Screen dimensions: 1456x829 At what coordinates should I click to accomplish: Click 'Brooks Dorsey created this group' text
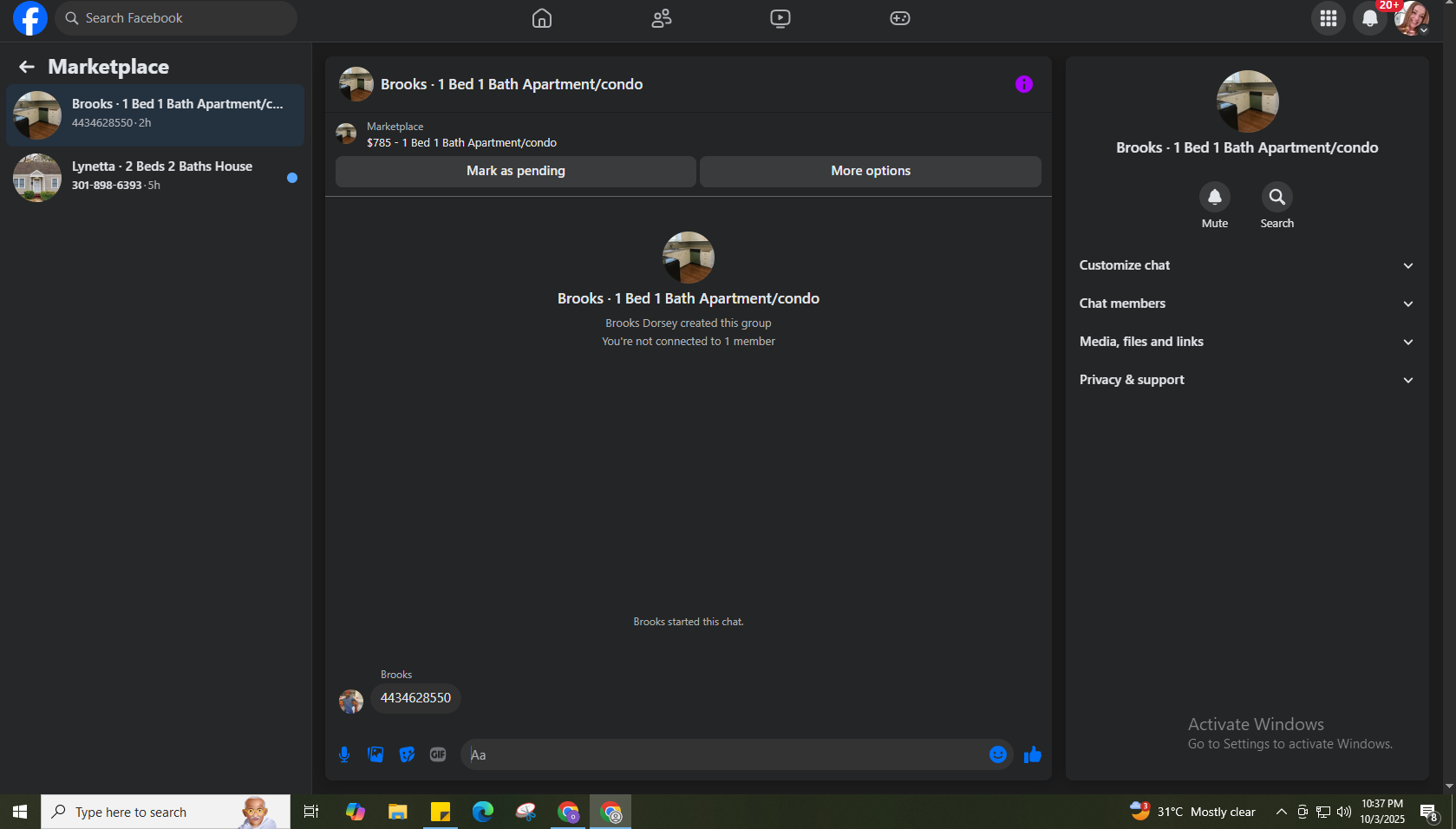click(x=689, y=323)
